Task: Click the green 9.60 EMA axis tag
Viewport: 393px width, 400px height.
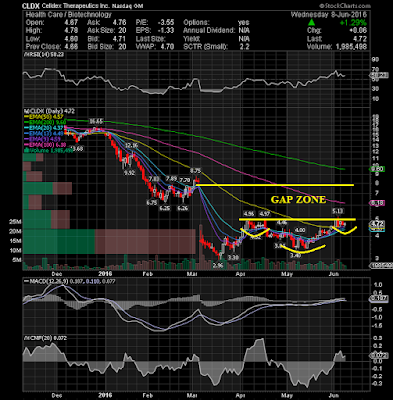Action: (377, 169)
